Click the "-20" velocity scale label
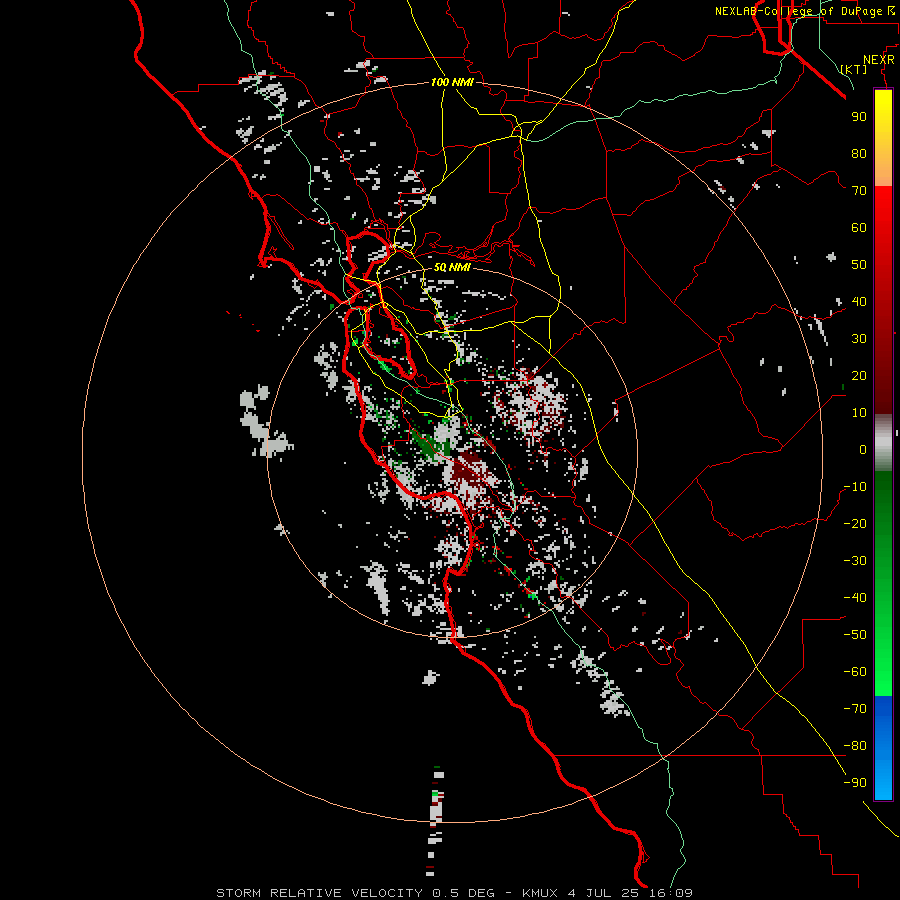 (855, 523)
